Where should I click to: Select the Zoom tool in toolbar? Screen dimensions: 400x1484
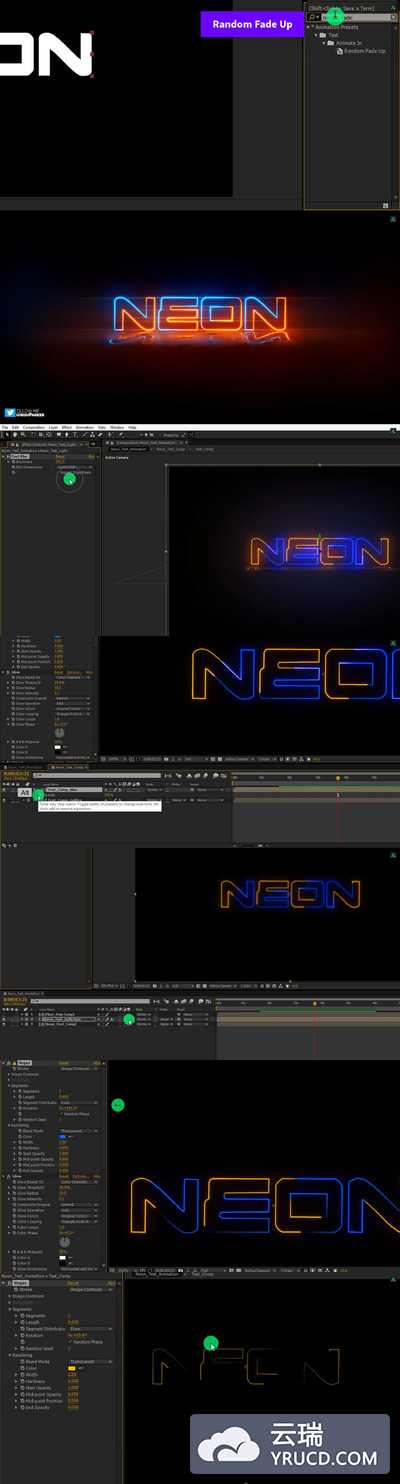click(23, 434)
